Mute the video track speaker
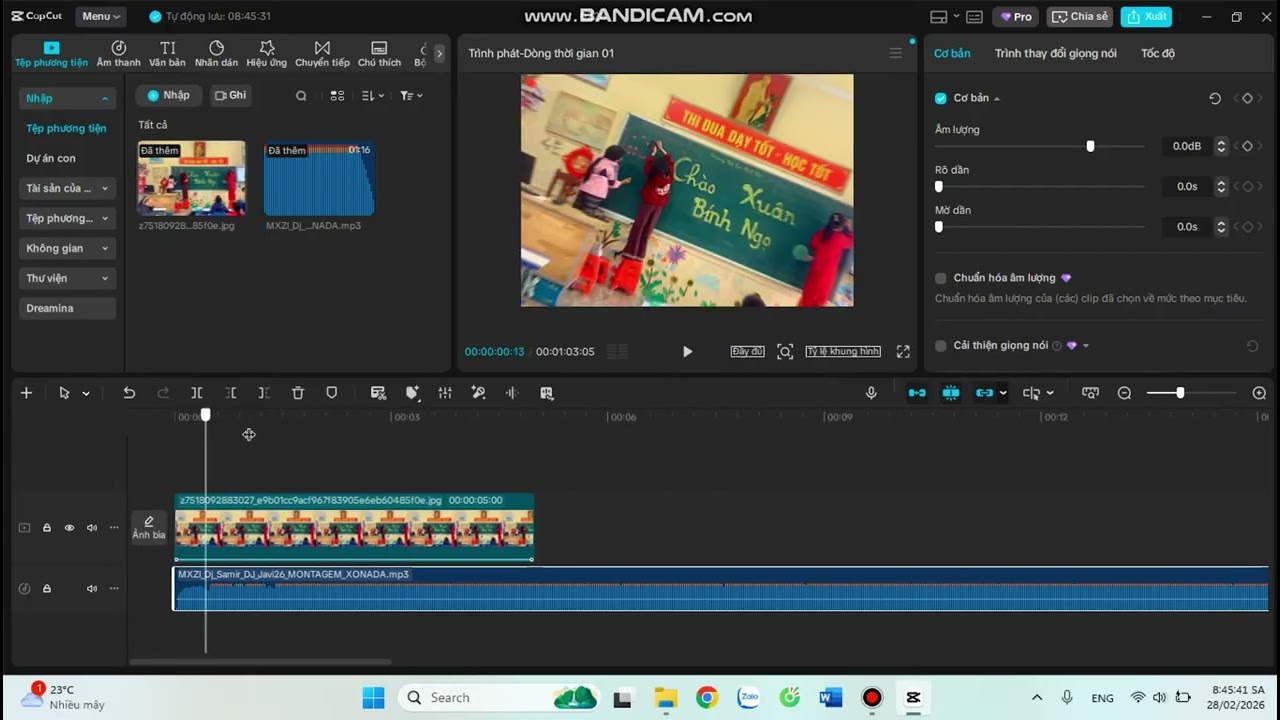Screen dimensions: 1280x720 tap(92, 528)
